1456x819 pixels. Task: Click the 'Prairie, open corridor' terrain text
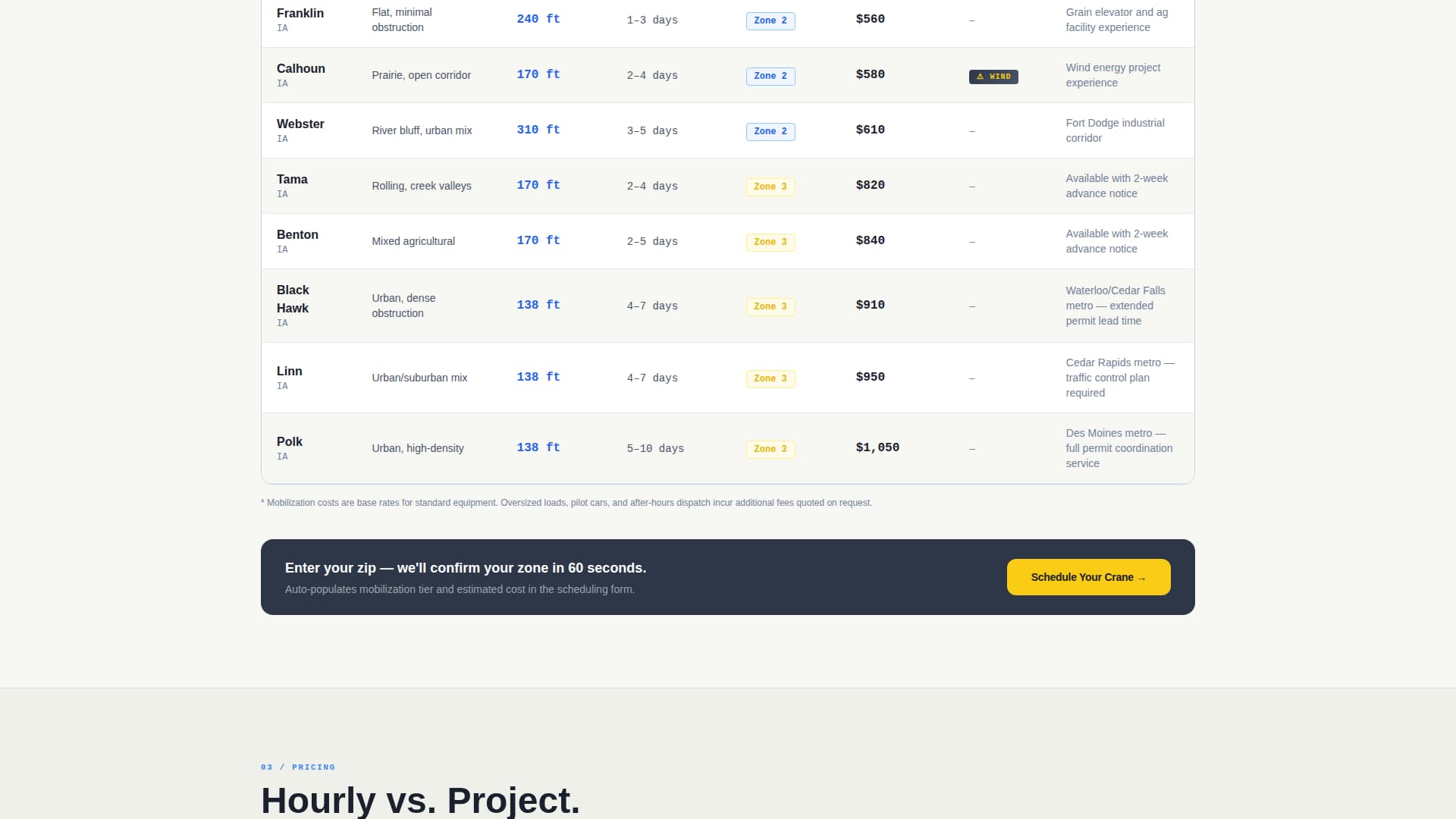pos(421,75)
